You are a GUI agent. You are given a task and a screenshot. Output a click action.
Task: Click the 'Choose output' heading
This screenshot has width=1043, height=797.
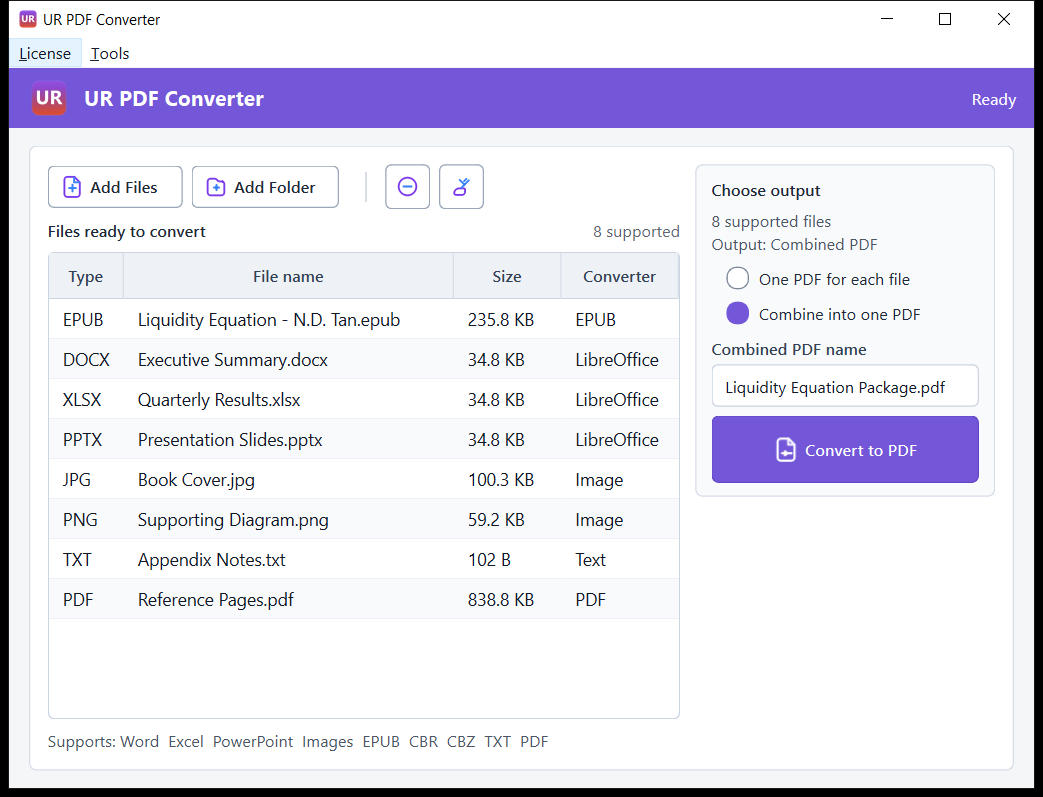click(766, 191)
